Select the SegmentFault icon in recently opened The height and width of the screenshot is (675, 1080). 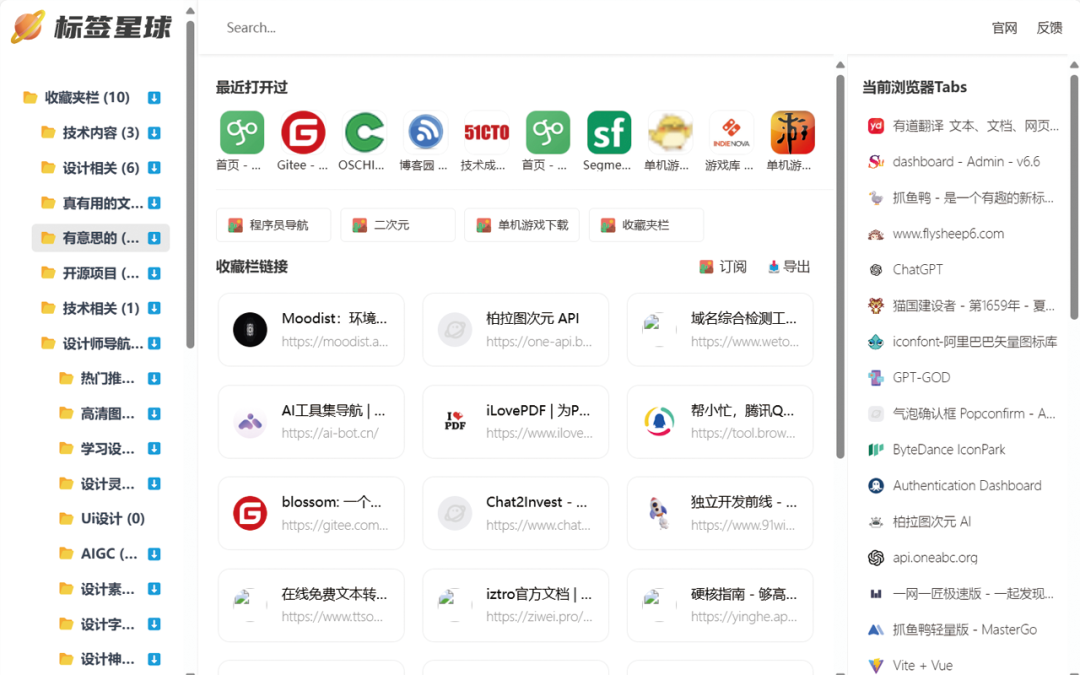(x=608, y=131)
